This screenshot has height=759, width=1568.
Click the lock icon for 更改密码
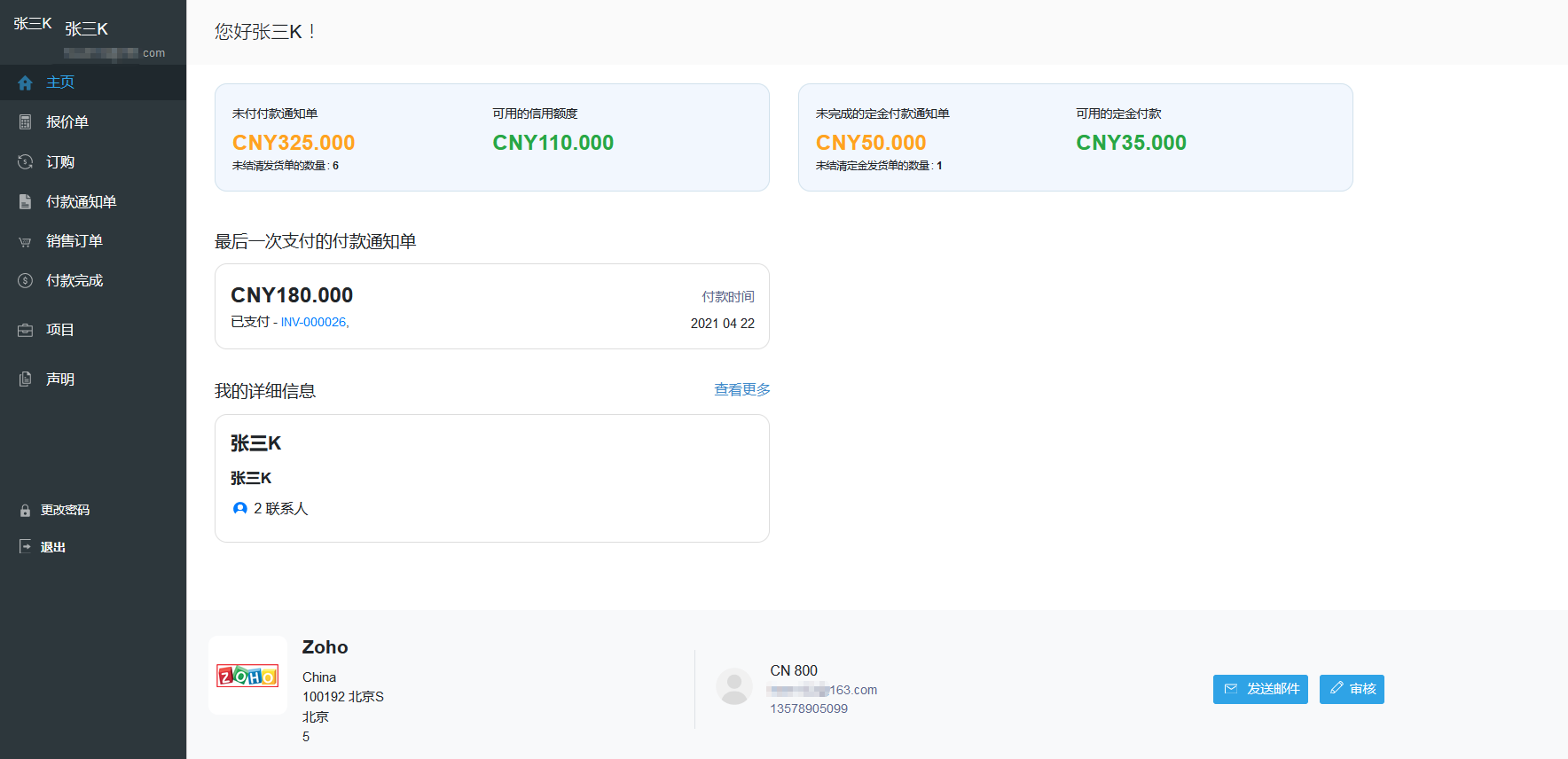(x=25, y=511)
